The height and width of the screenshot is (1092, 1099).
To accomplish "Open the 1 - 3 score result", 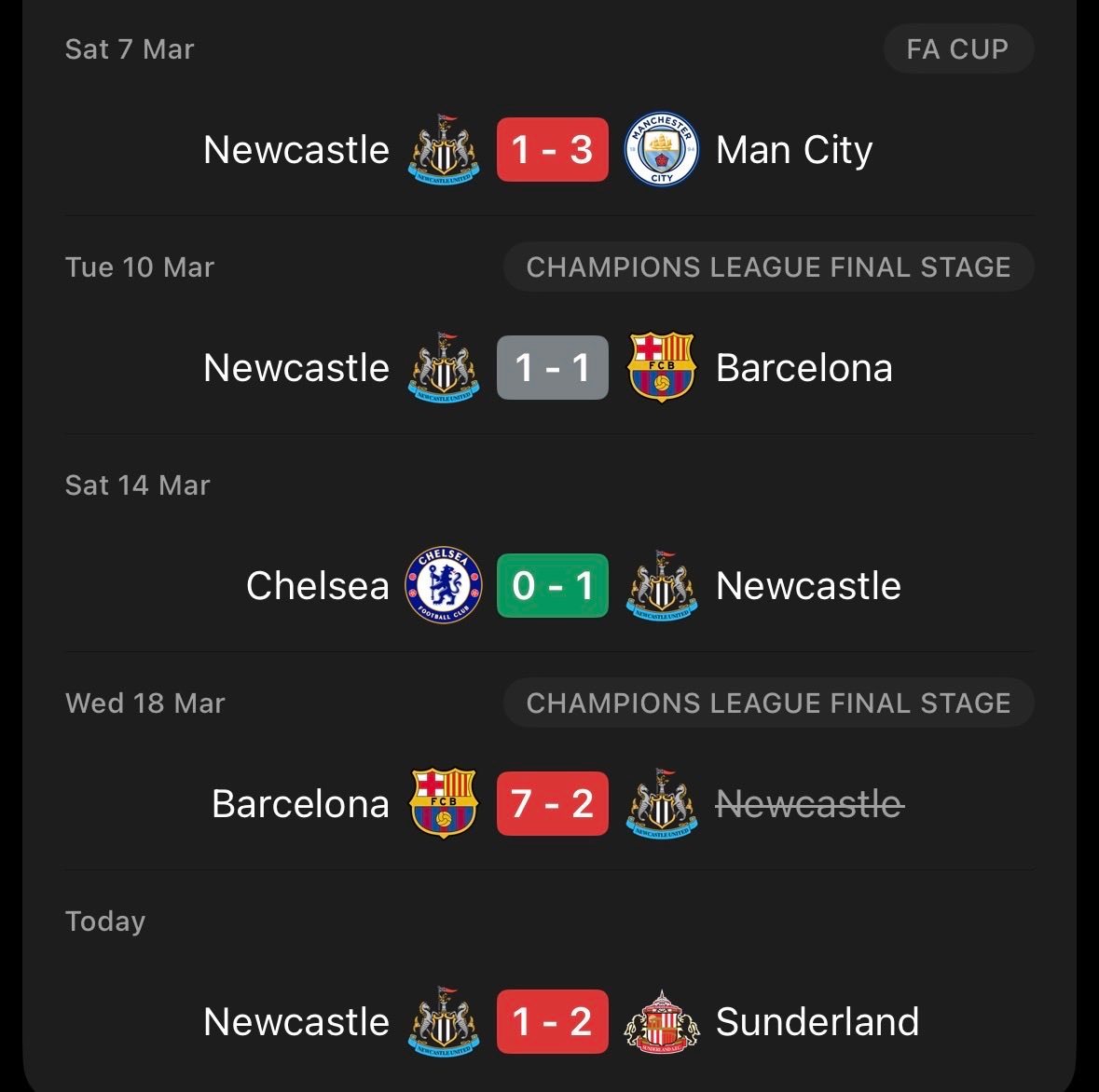I will click(552, 149).
